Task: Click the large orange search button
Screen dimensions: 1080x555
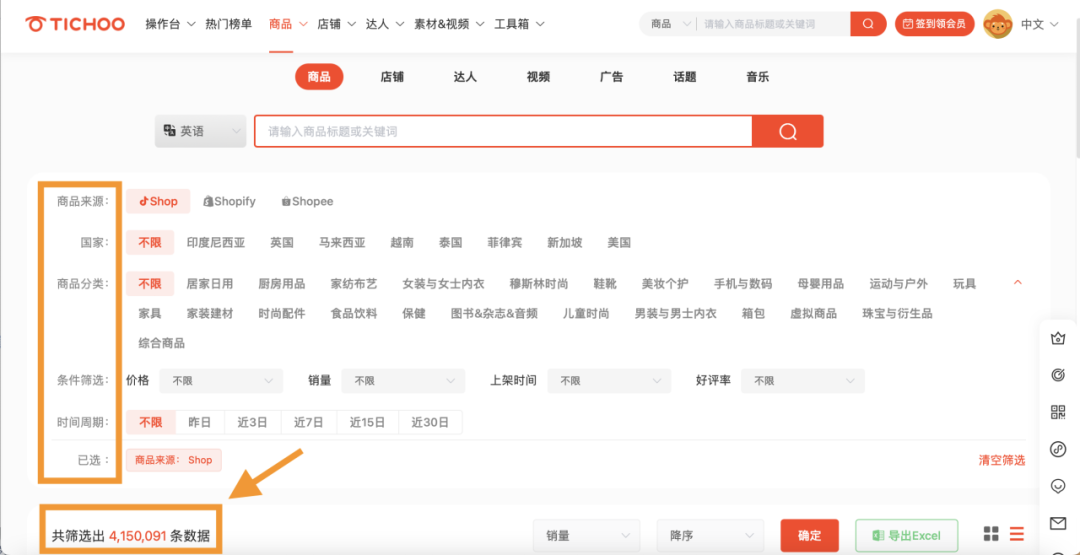Action: point(787,131)
